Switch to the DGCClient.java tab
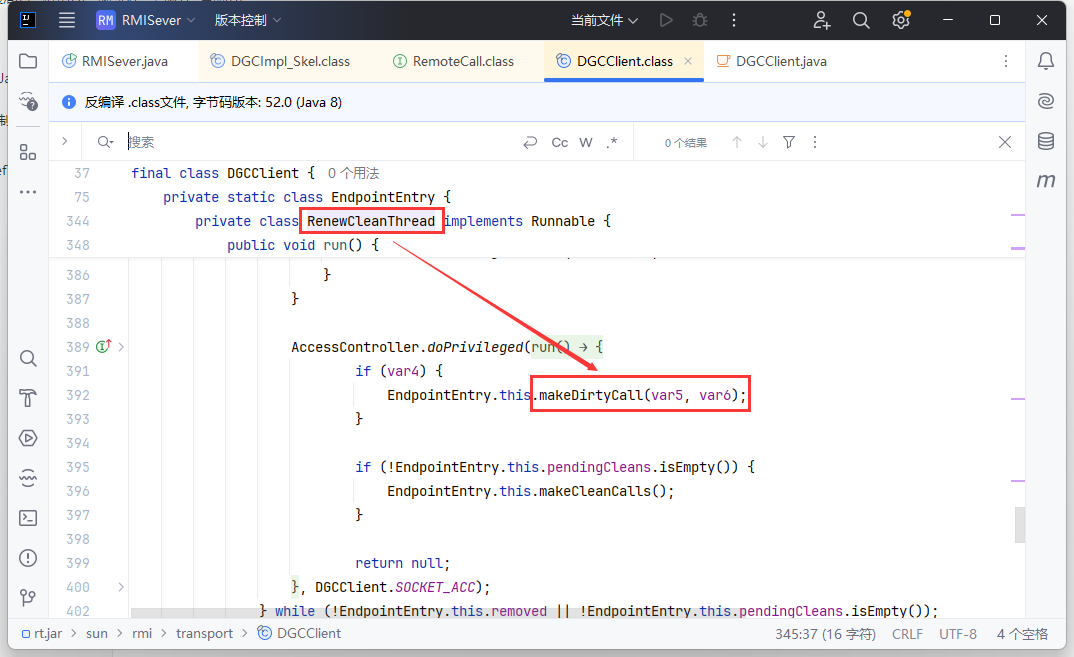 pyautogui.click(x=781, y=61)
